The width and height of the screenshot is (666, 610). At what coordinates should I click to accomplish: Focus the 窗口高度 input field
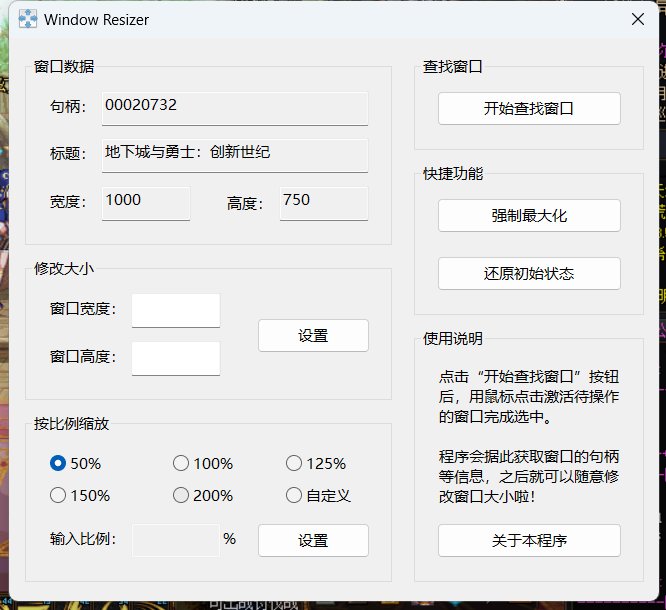[x=176, y=358]
